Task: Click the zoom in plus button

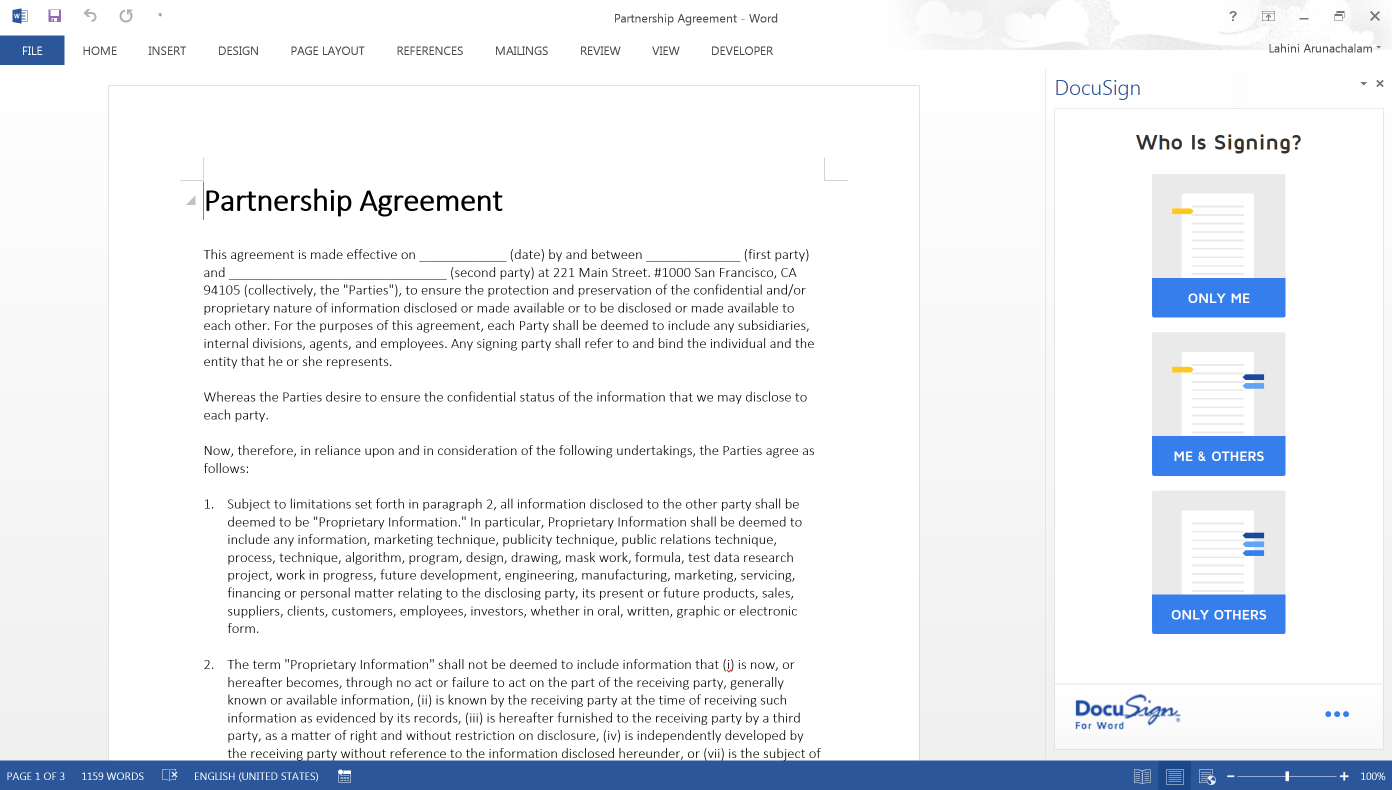Action: click(x=1344, y=776)
